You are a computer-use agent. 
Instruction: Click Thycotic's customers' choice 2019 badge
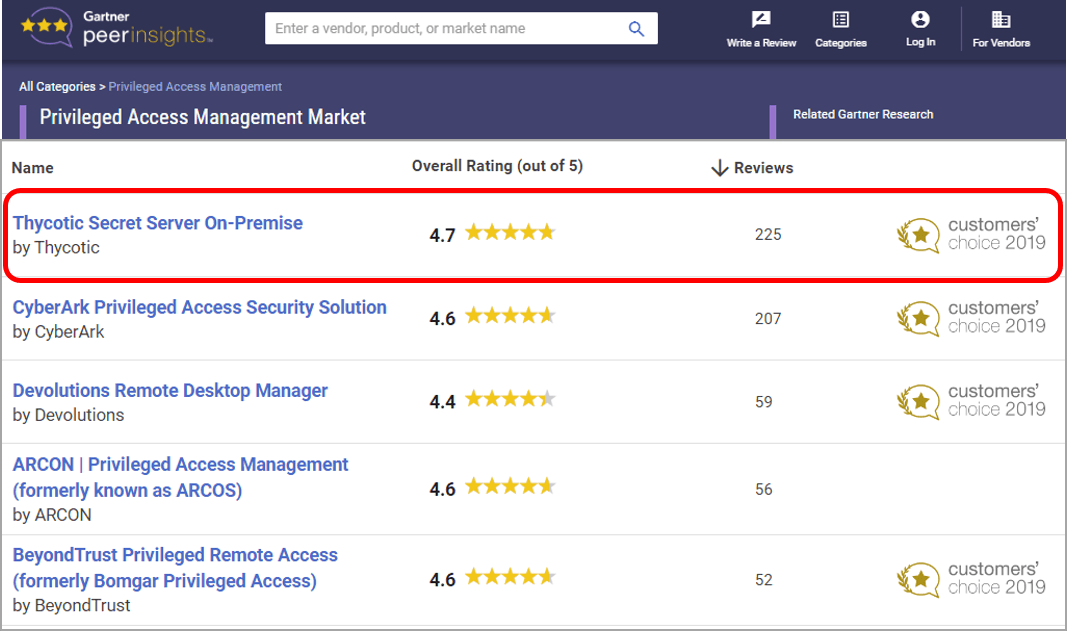click(x=971, y=234)
